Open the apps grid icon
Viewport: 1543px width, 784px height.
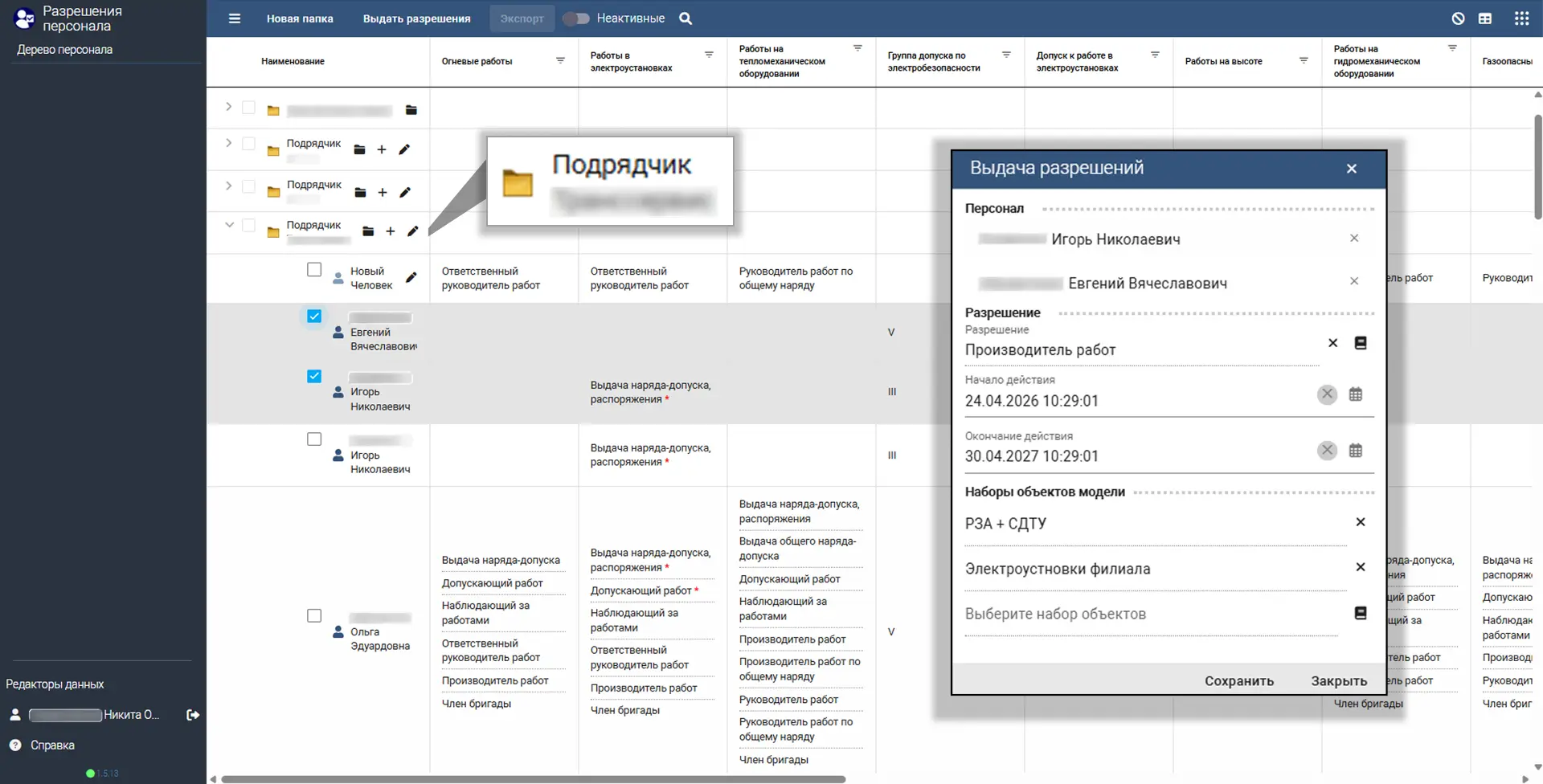click(1522, 18)
